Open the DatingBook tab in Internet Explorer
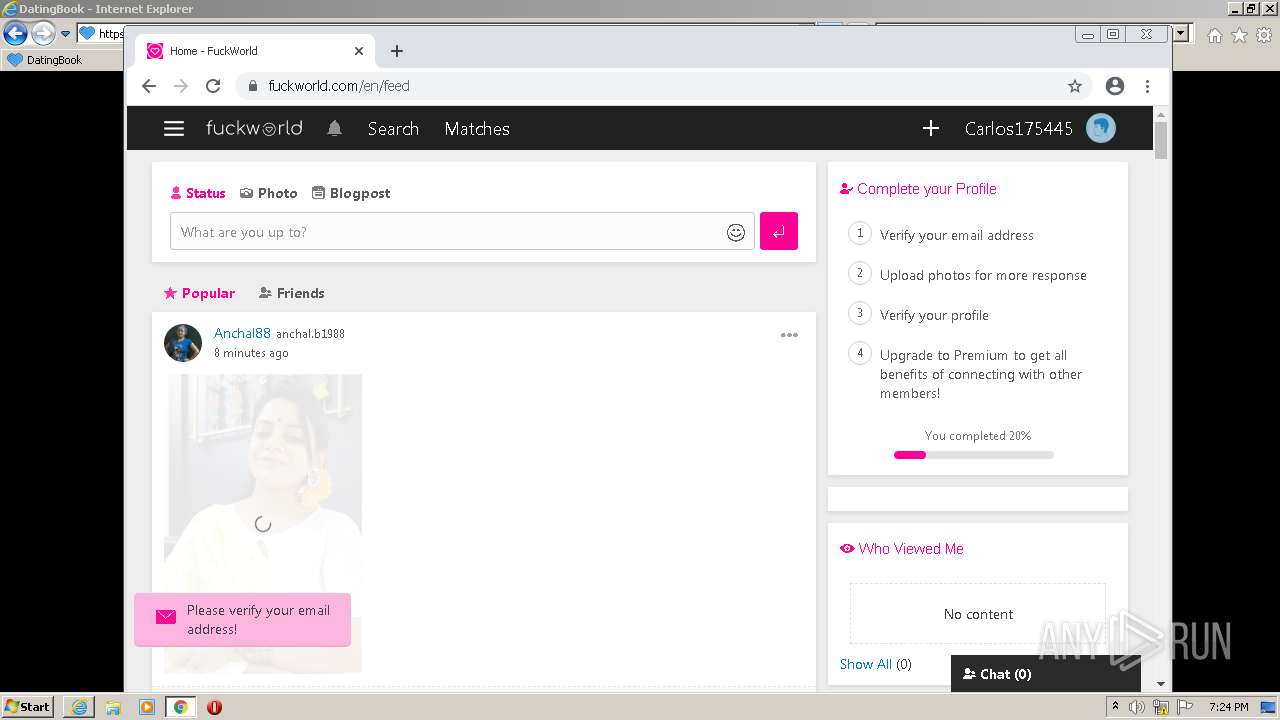 tap(45, 60)
